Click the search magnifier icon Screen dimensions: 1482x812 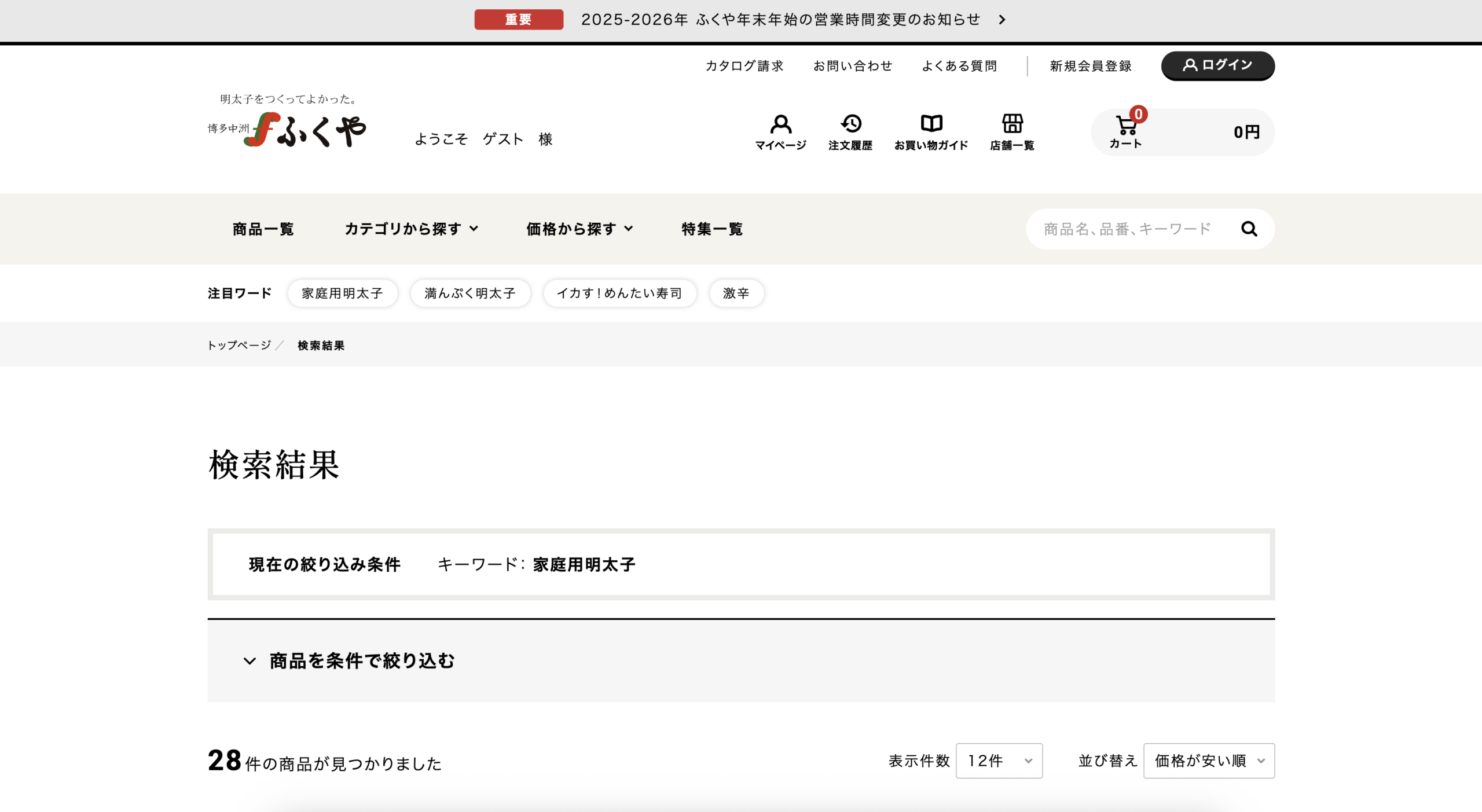(x=1249, y=229)
